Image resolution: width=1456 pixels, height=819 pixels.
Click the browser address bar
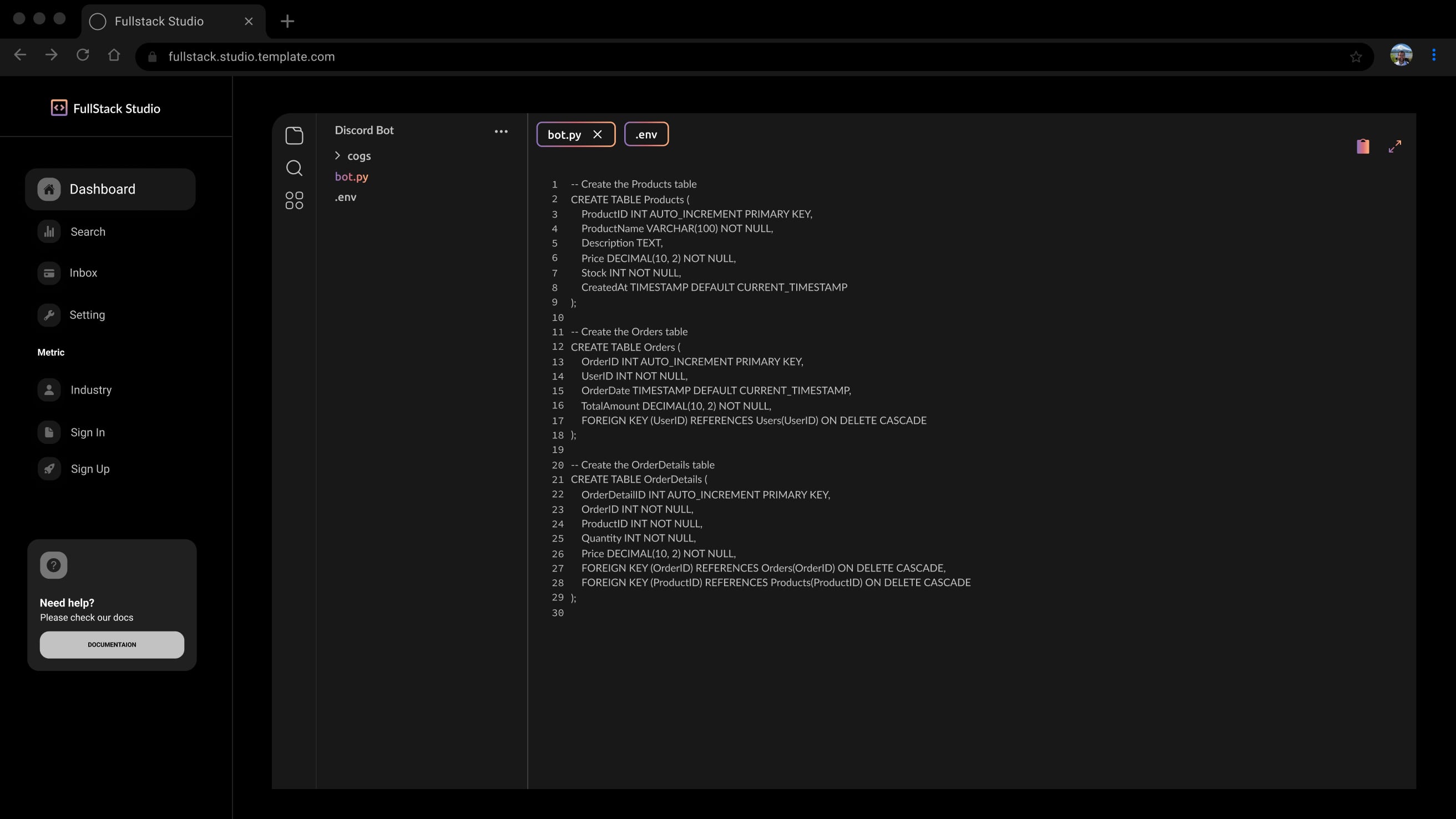point(735,57)
